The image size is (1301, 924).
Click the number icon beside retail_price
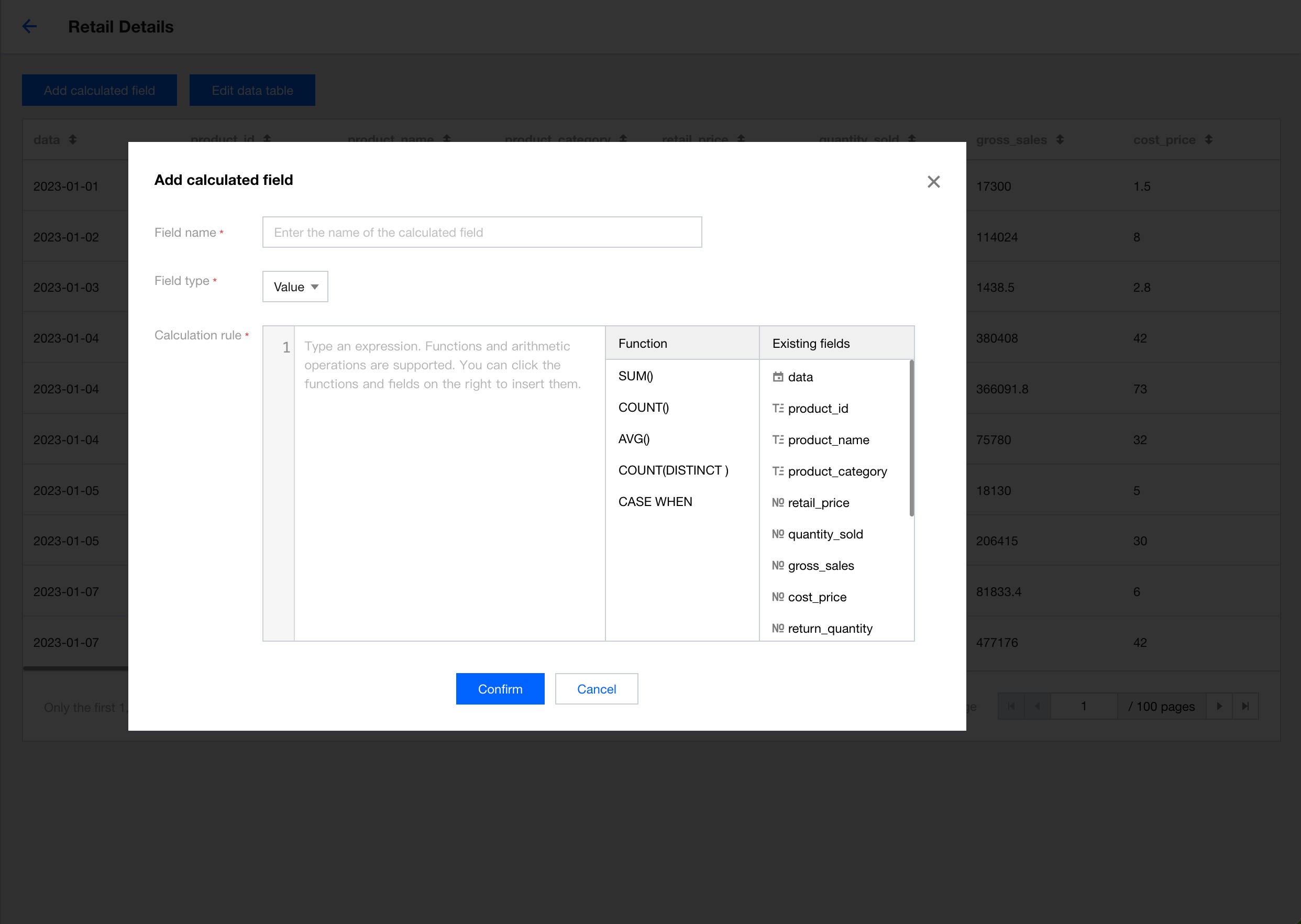click(778, 502)
